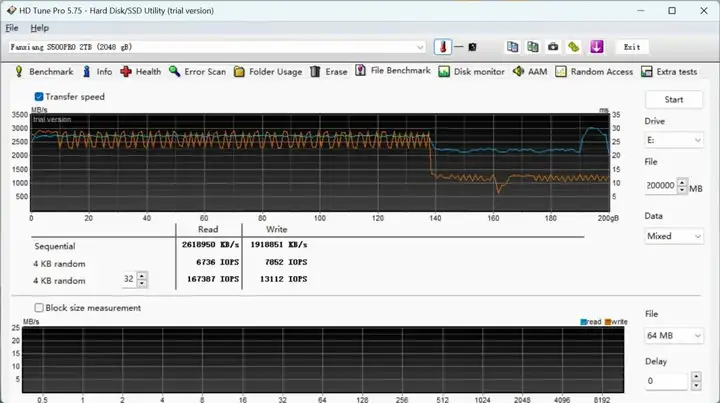Click the Delay input field
Viewport: 720px width, 403px height.
tap(668, 381)
